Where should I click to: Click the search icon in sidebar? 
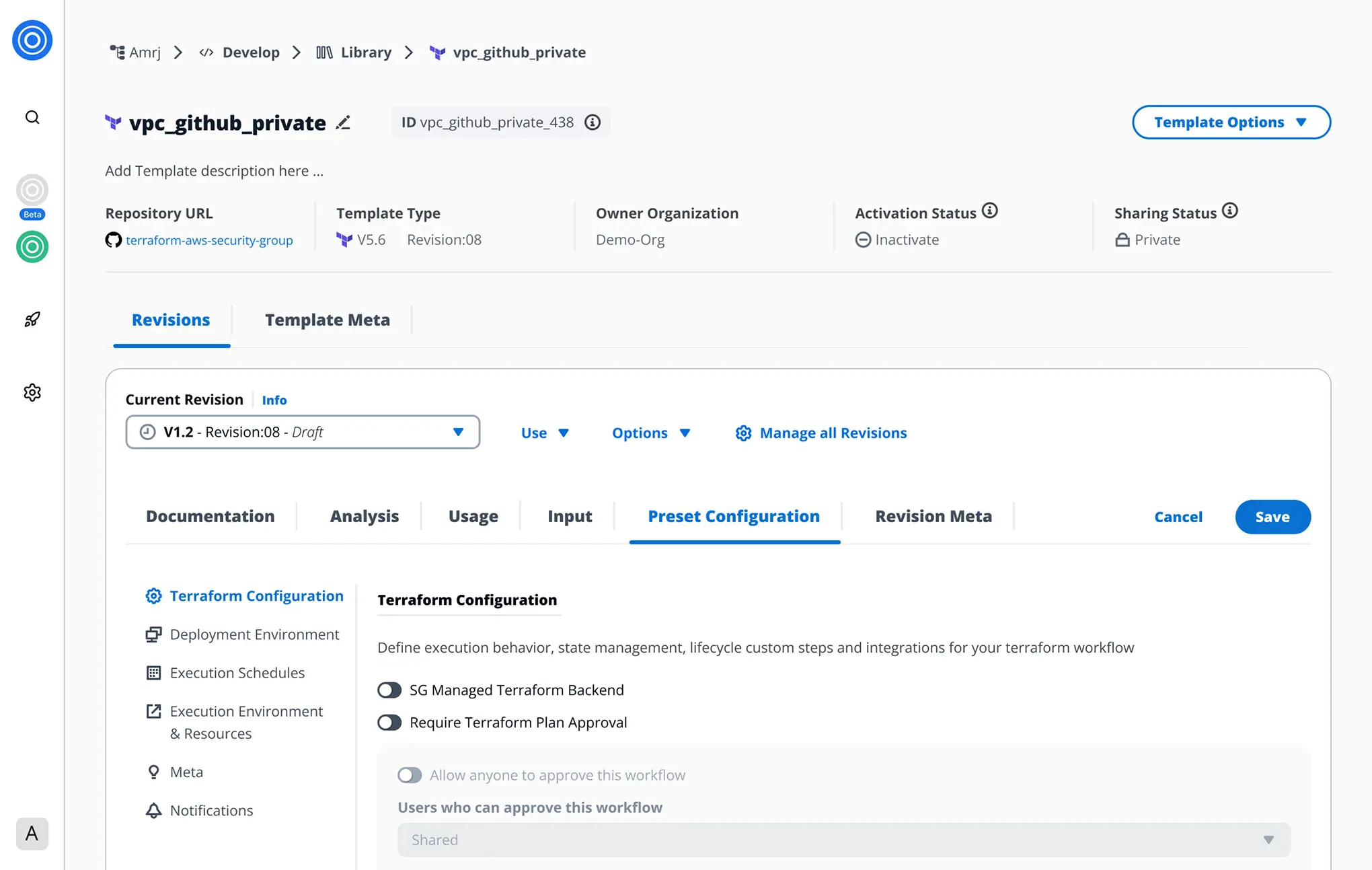point(32,118)
